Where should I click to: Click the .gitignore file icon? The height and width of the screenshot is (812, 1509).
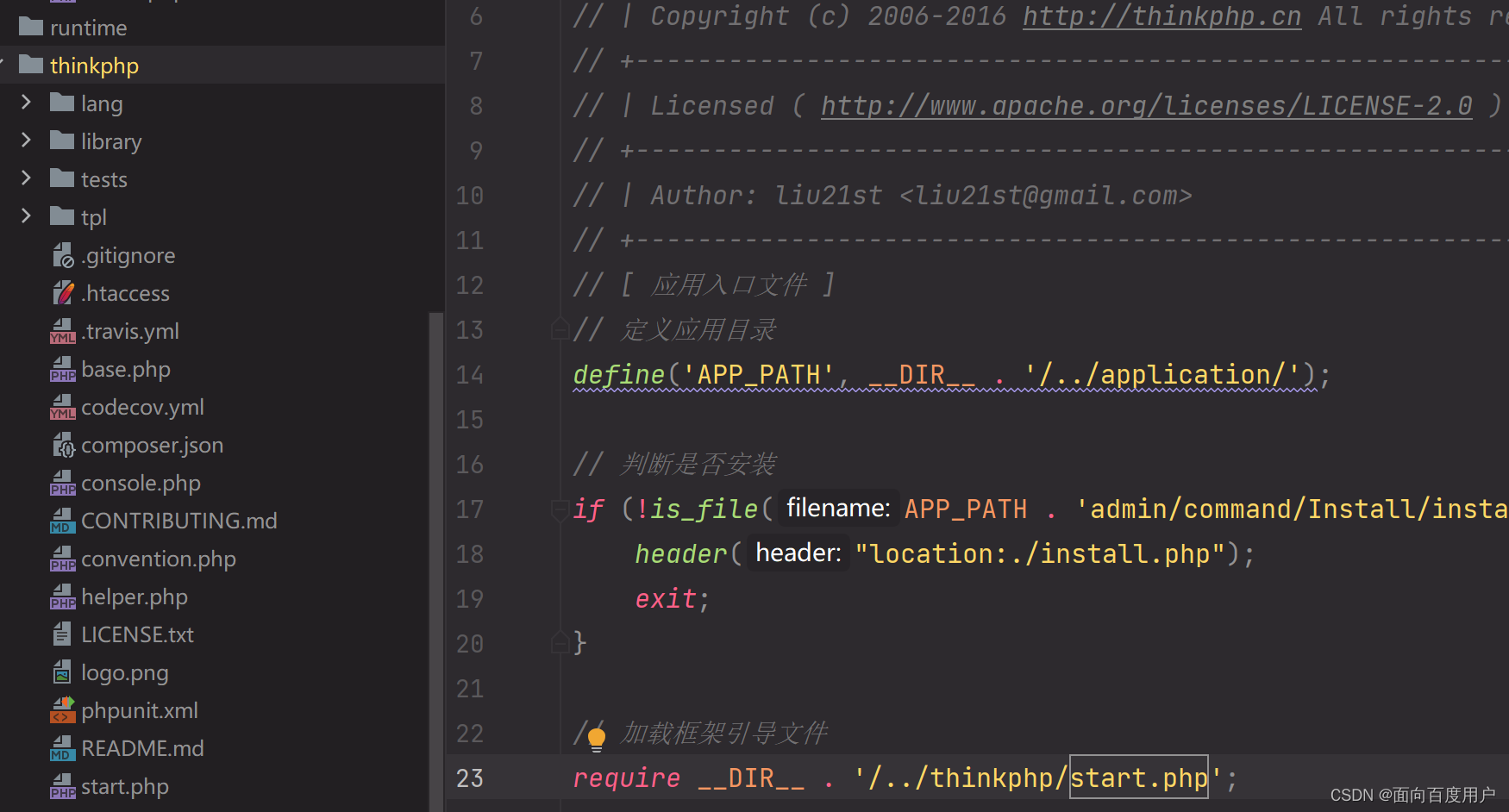coord(63,255)
